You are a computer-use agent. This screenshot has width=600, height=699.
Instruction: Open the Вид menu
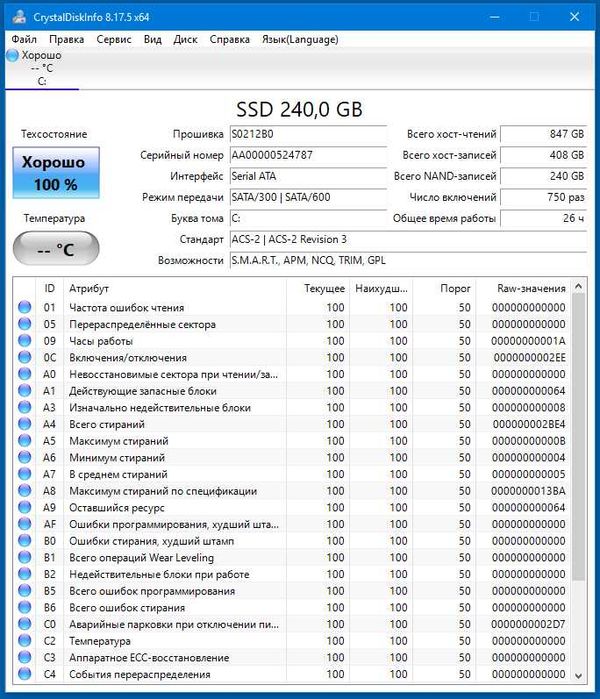pyautogui.click(x=152, y=39)
